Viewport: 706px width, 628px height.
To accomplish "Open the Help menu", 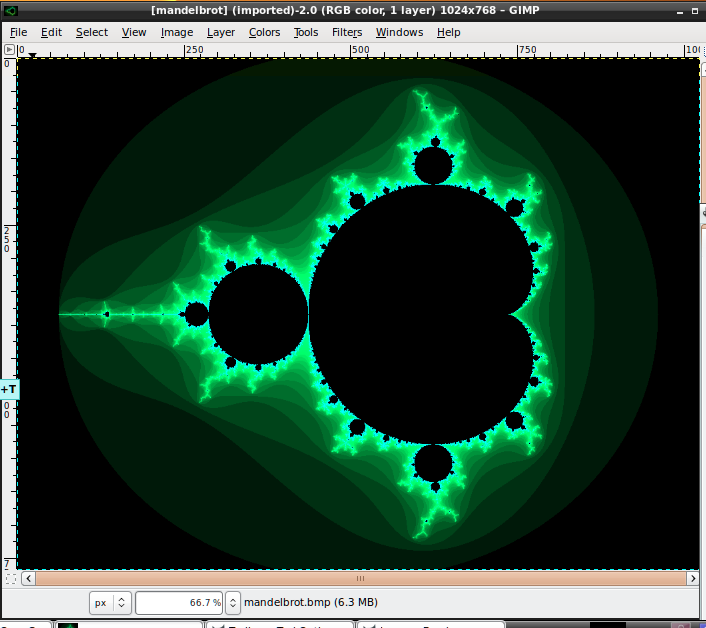I will tap(448, 32).
